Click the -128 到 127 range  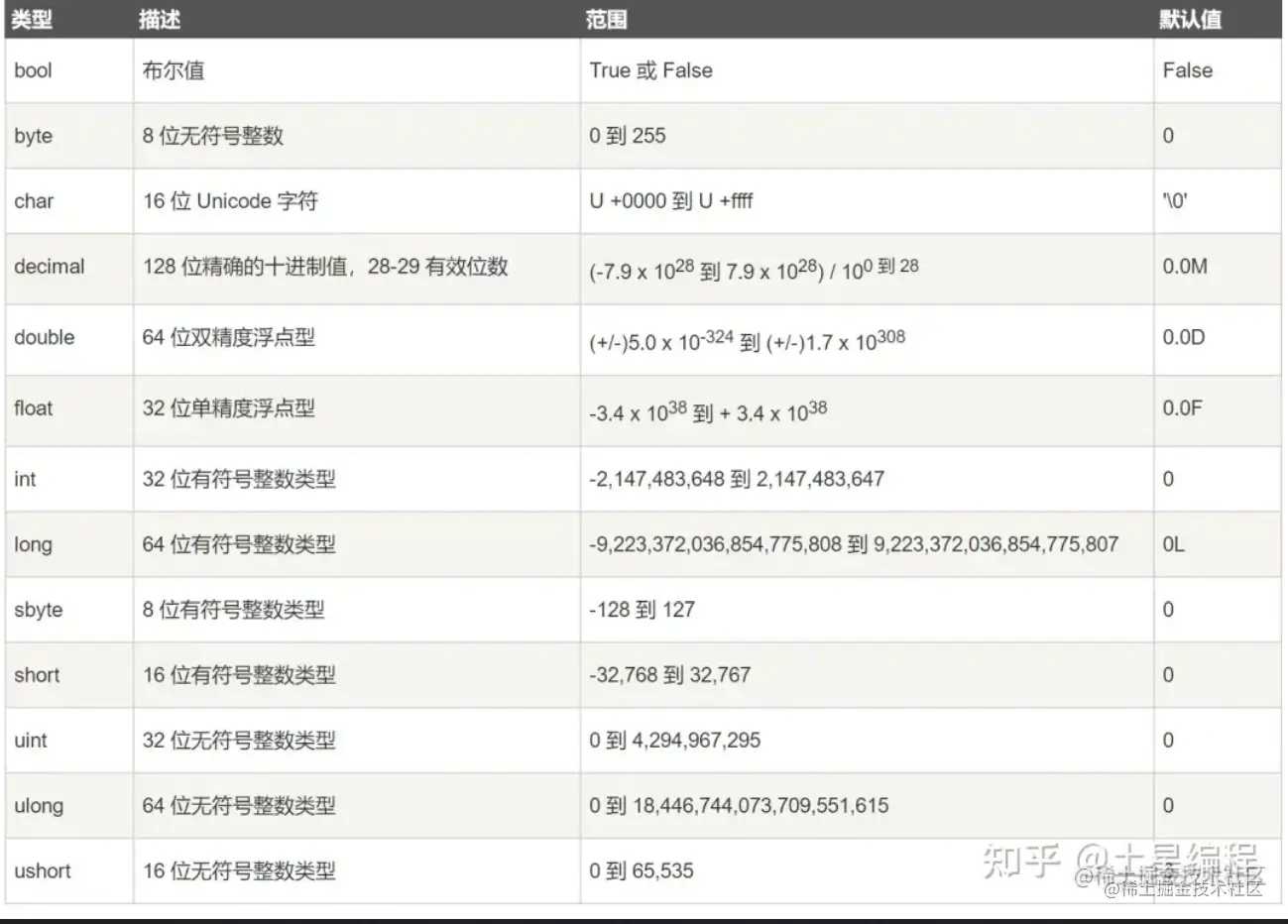tap(642, 611)
